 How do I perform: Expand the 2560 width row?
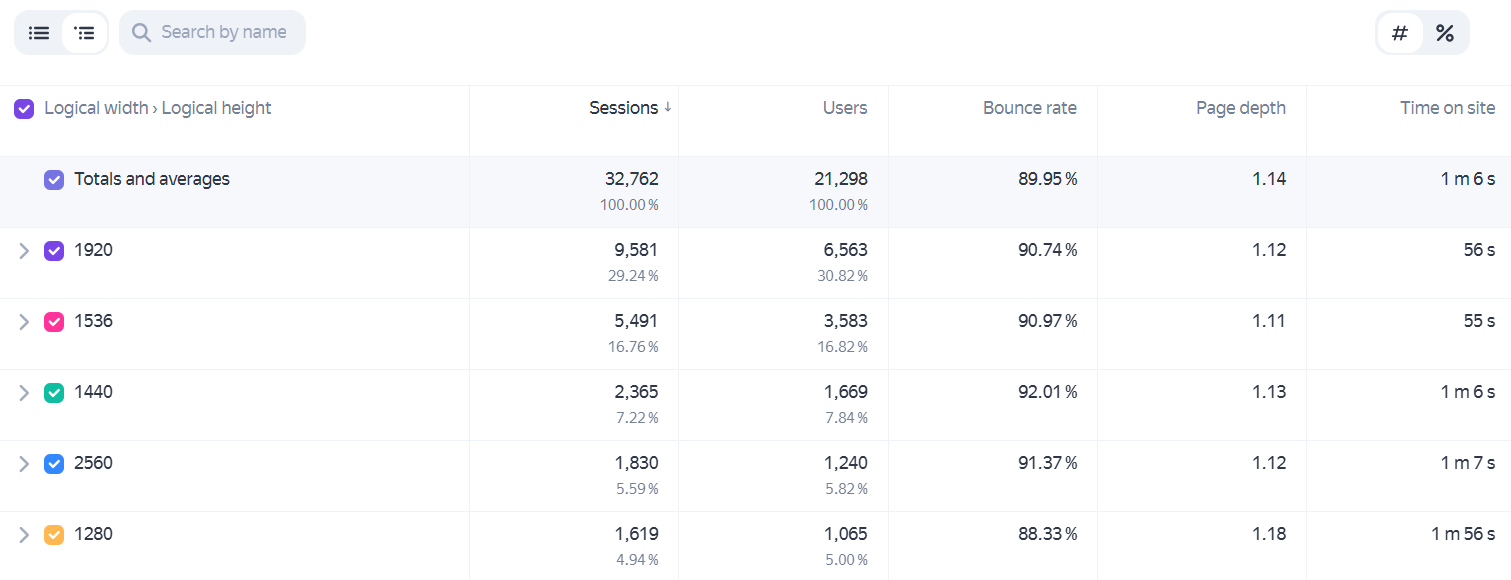(24, 464)
